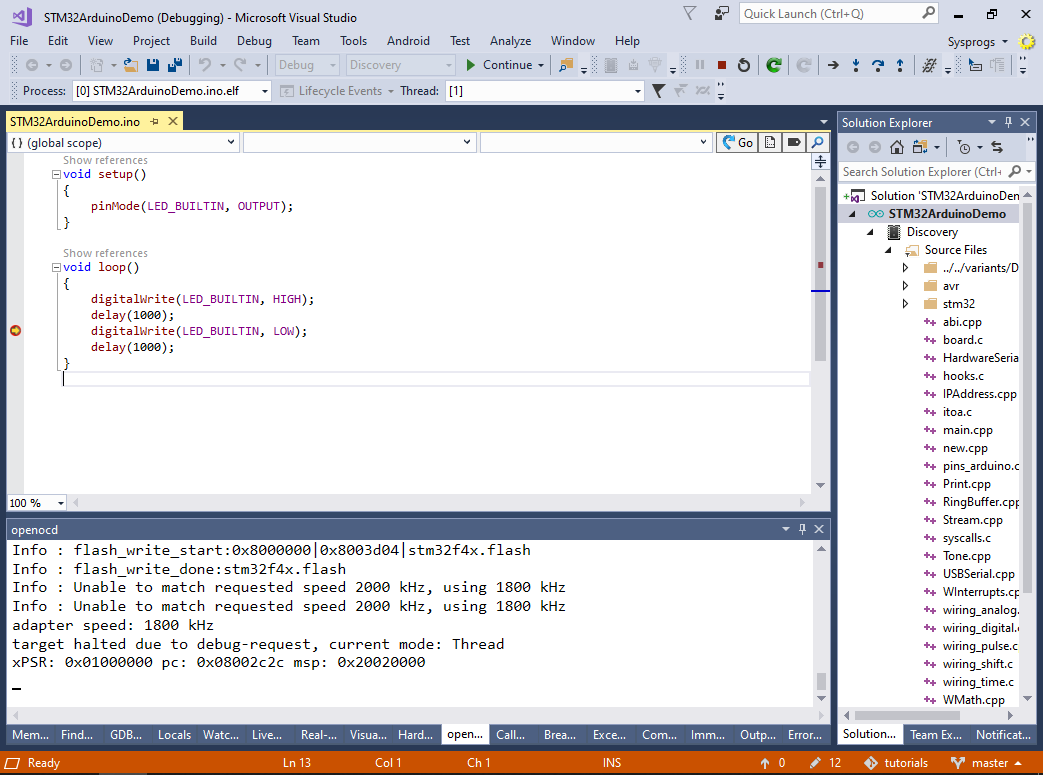Click Show references above void loop()
This screenshot has height=775, width=1043.
(x=105, y=253)
